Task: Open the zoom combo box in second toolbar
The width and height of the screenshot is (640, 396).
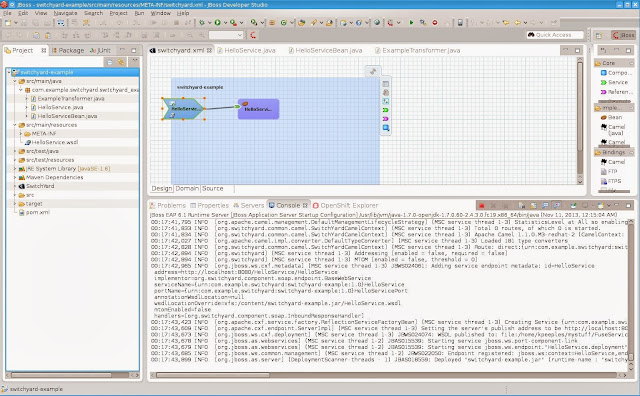Action: pyautogui.click(x=226, y=35)
